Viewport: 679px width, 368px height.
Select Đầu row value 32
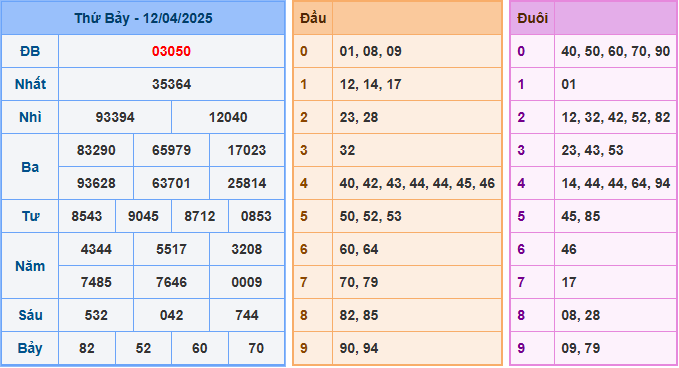tap(347, 150)
